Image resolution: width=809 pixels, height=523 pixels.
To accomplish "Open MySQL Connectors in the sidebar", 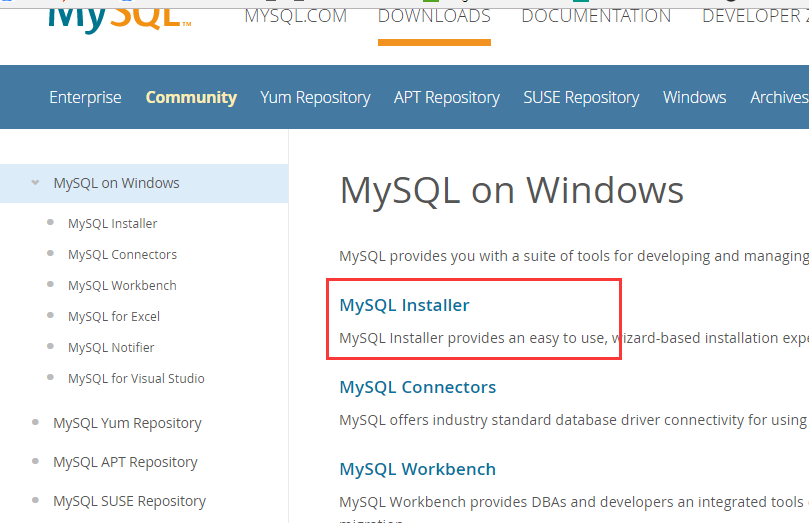I will point(122,254).
